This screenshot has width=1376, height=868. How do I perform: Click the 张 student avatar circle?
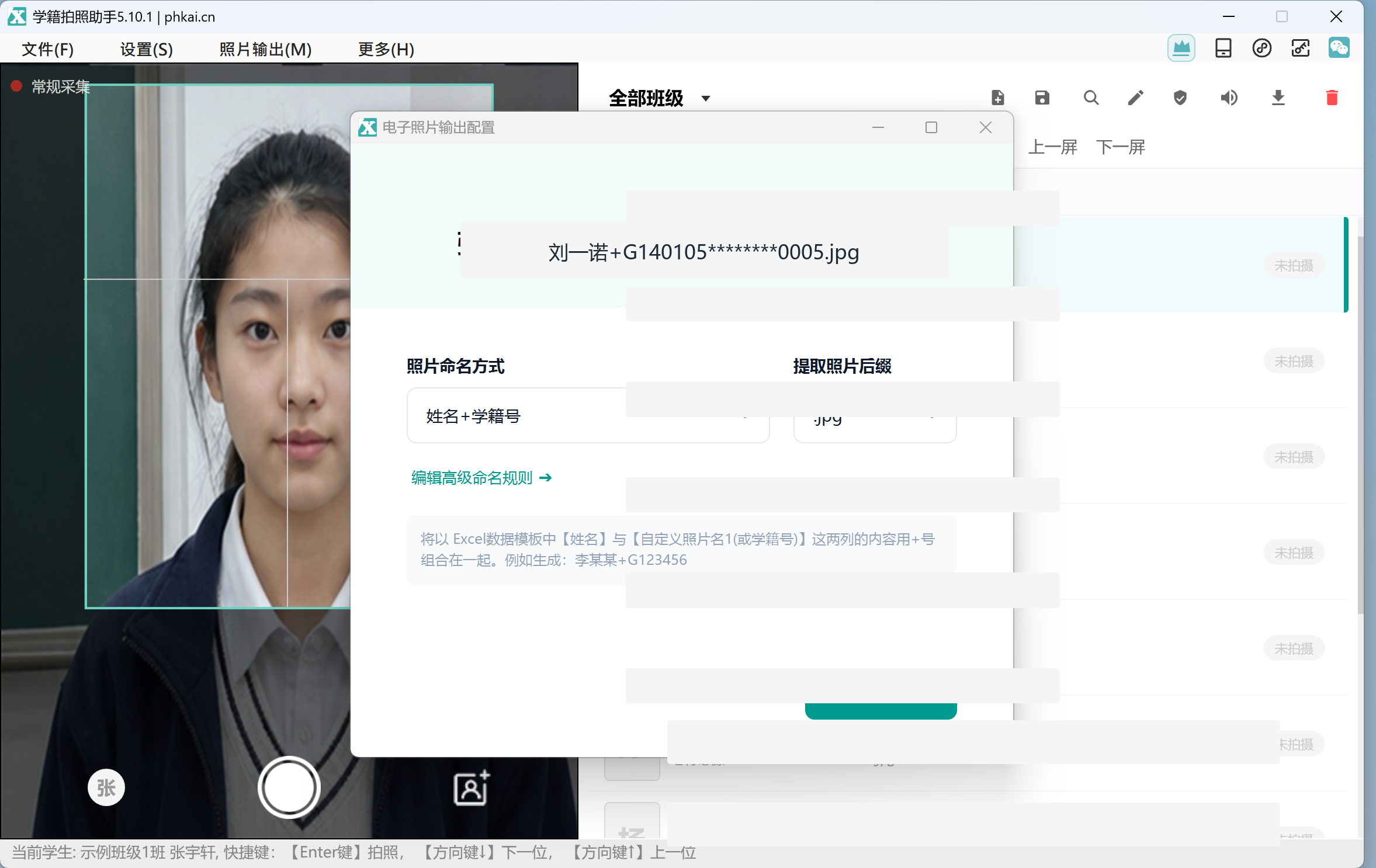tap(106, 788)
